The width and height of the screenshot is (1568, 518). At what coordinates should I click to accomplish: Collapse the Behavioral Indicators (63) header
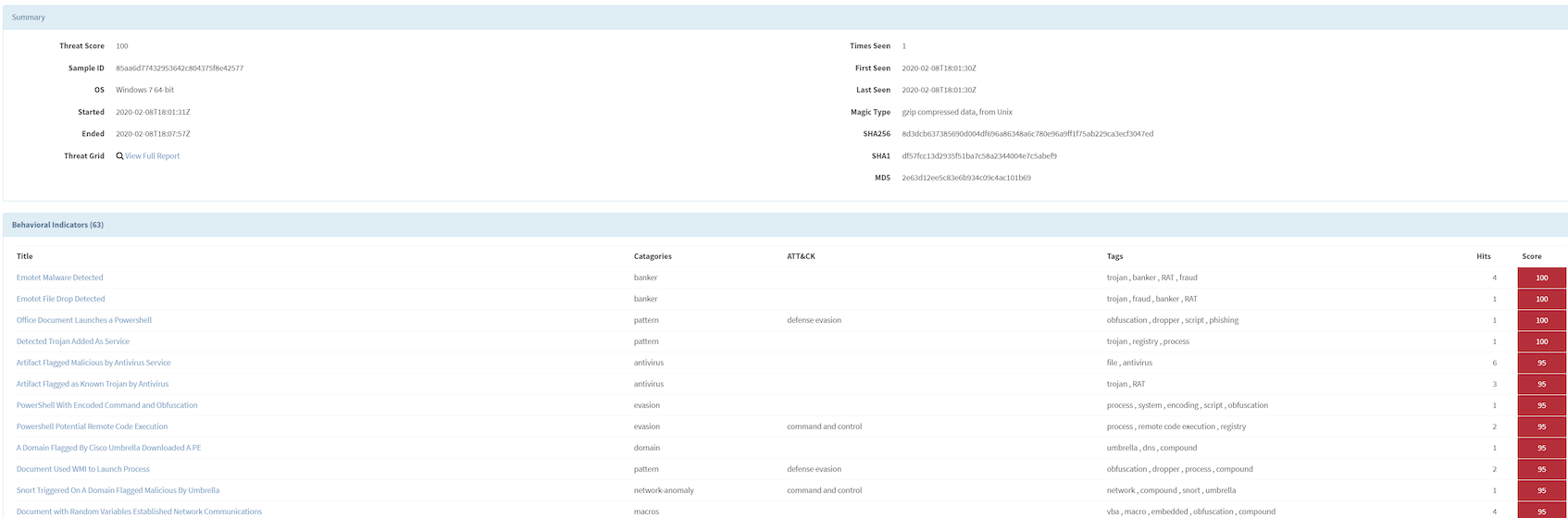pyautogui.click(x=57, y=225)
